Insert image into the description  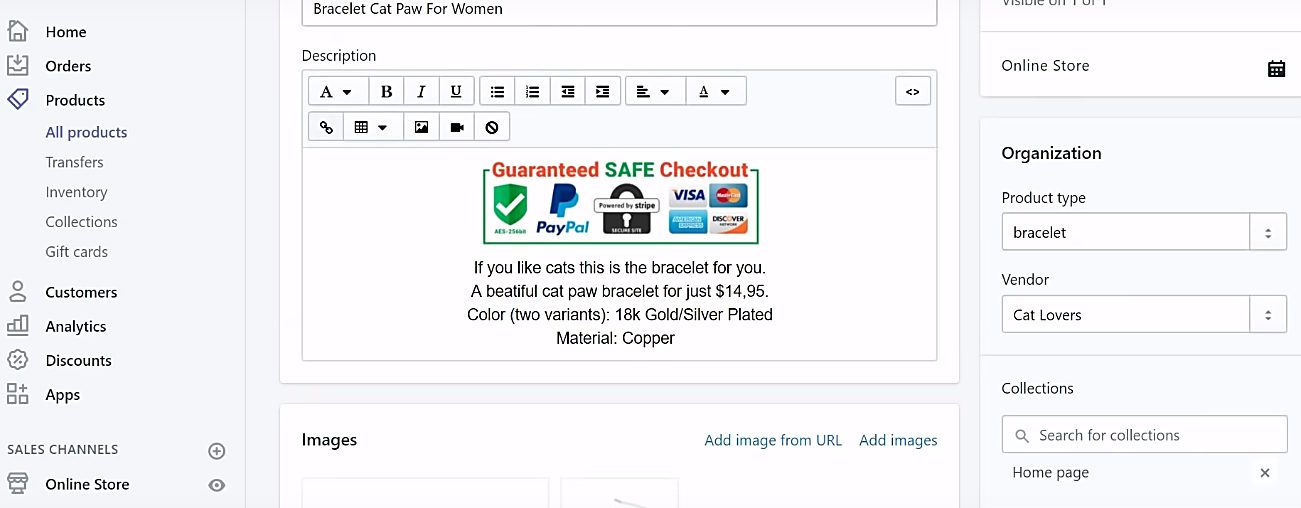point(421,127)
